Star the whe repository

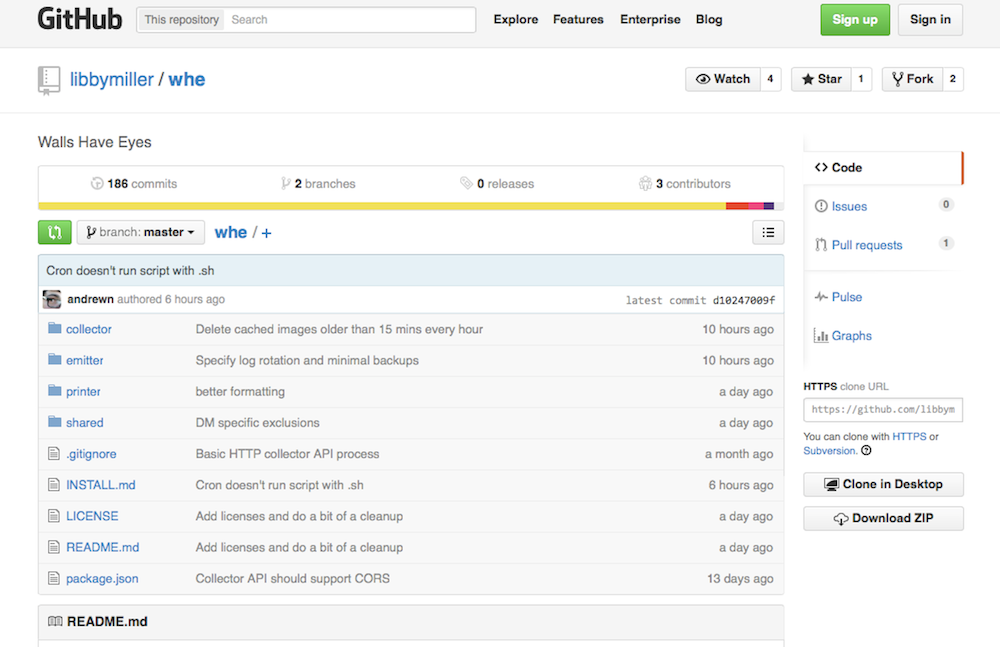click(x=821, y=79)
